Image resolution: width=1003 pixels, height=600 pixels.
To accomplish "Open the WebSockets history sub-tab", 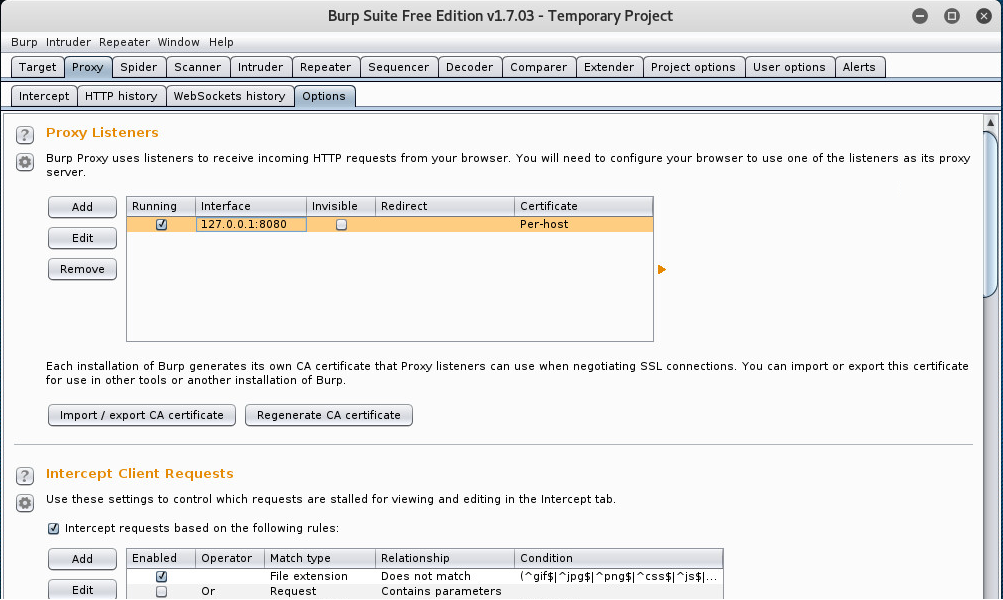I will (230, 96).
